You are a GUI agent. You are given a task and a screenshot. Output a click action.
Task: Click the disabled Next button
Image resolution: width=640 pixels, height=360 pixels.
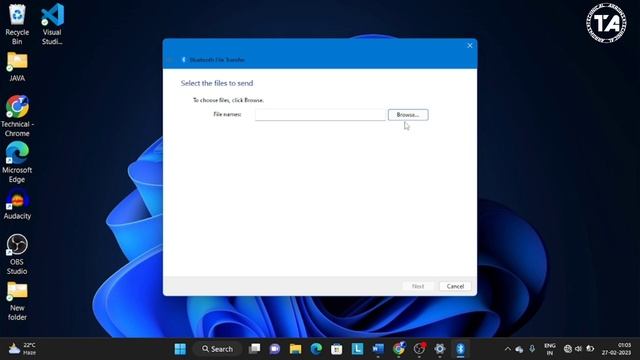(x=418, y=286)
